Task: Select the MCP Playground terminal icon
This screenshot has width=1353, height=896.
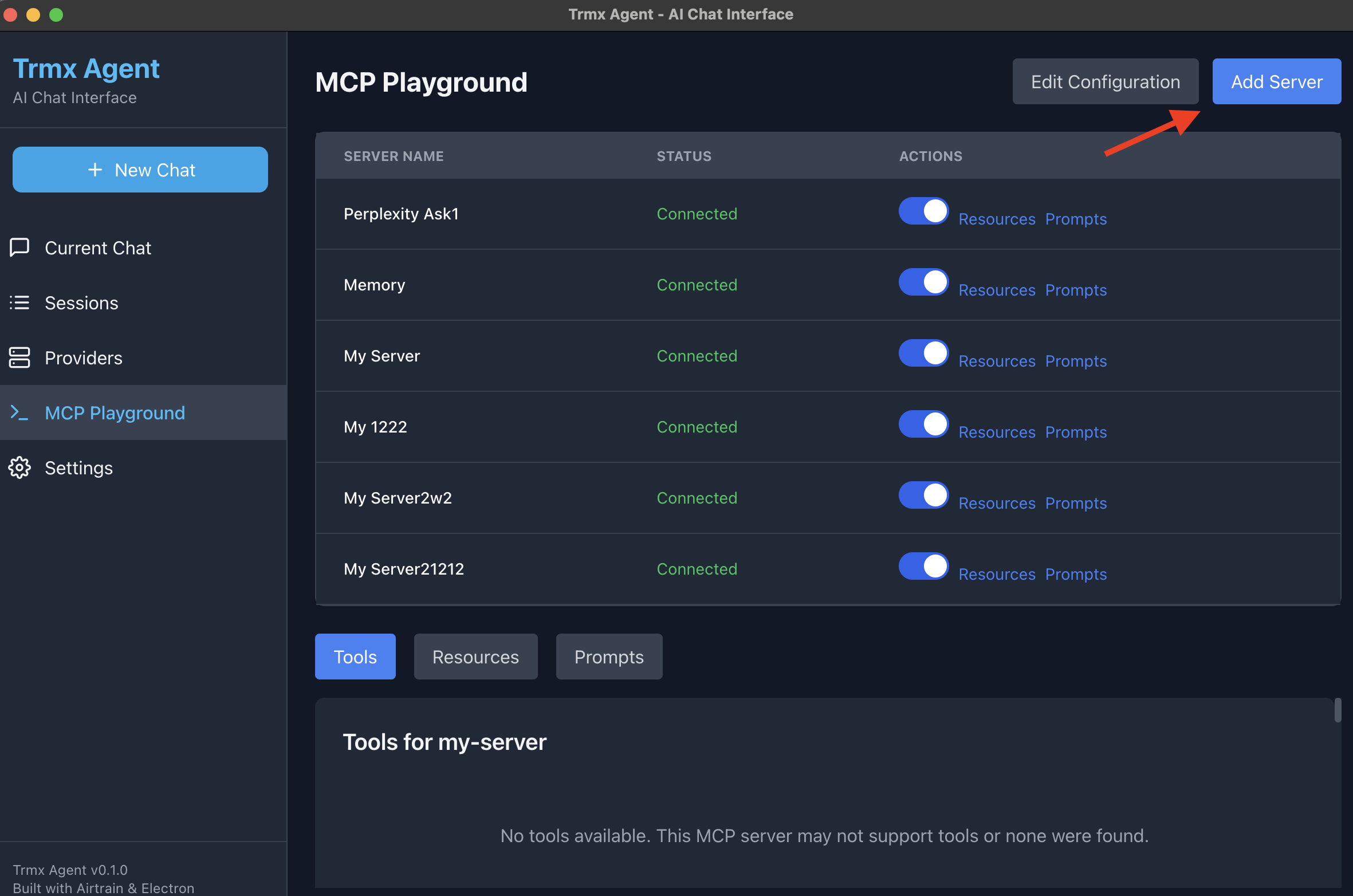Action: pos(19,412)
